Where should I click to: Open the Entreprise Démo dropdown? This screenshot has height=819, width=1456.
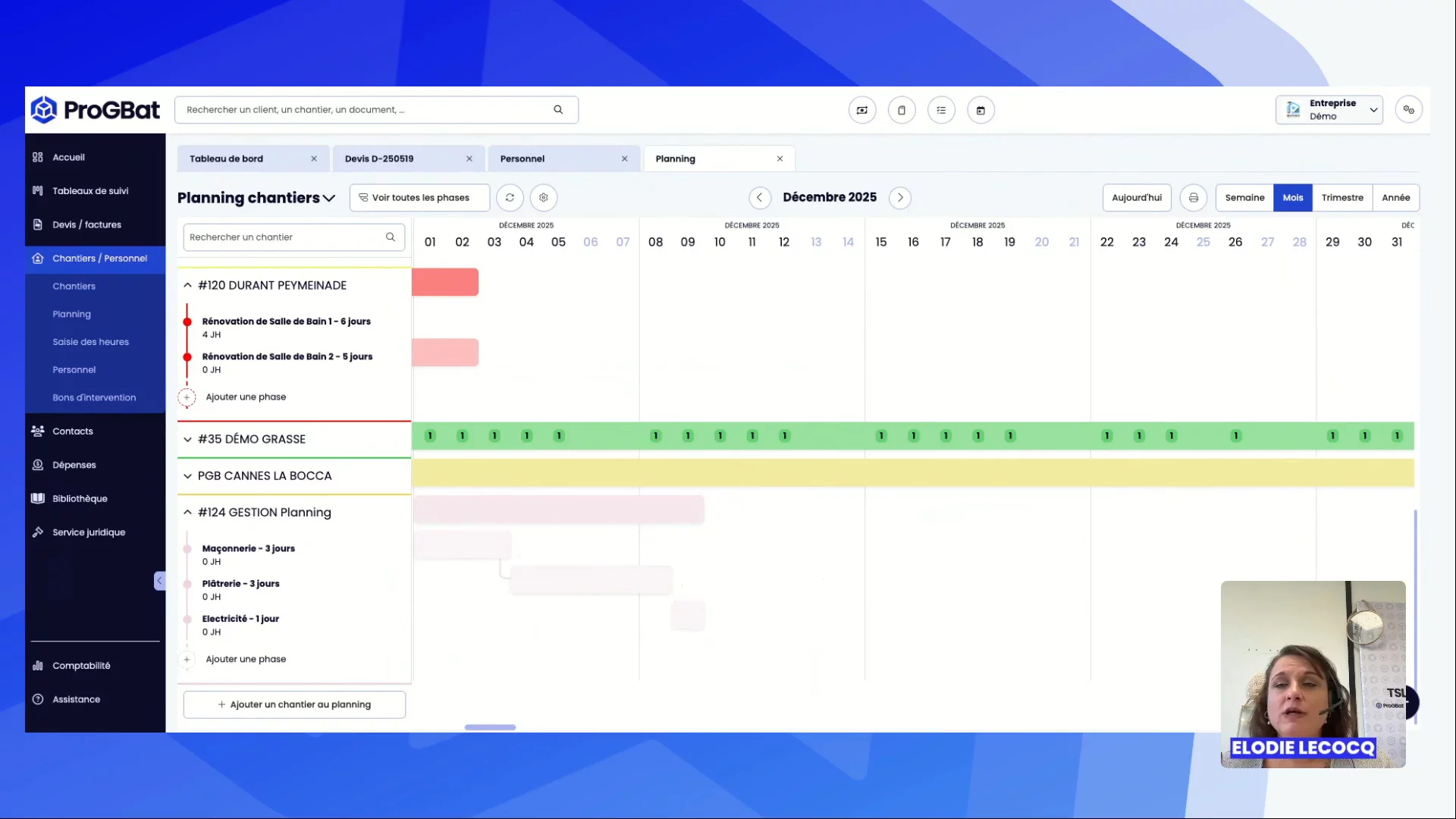[1329, 110]
